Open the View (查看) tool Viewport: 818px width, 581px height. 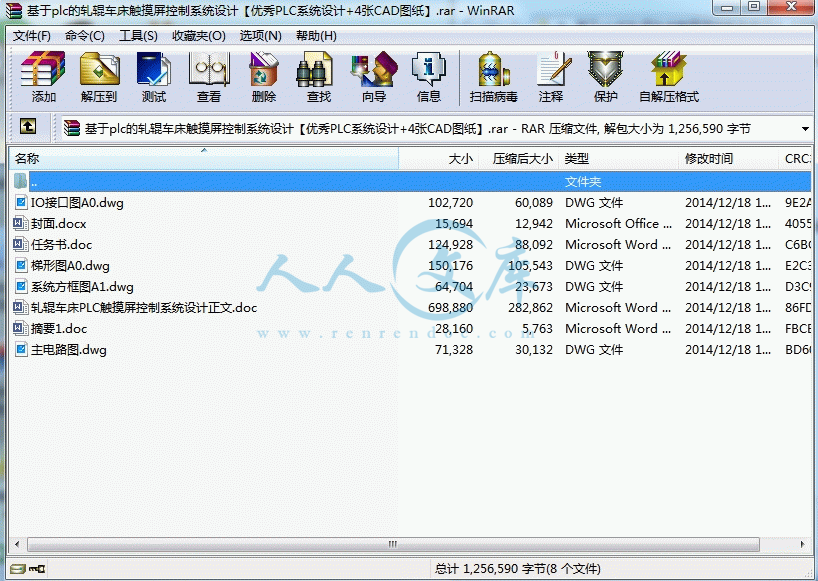click(x=209, y=76)
